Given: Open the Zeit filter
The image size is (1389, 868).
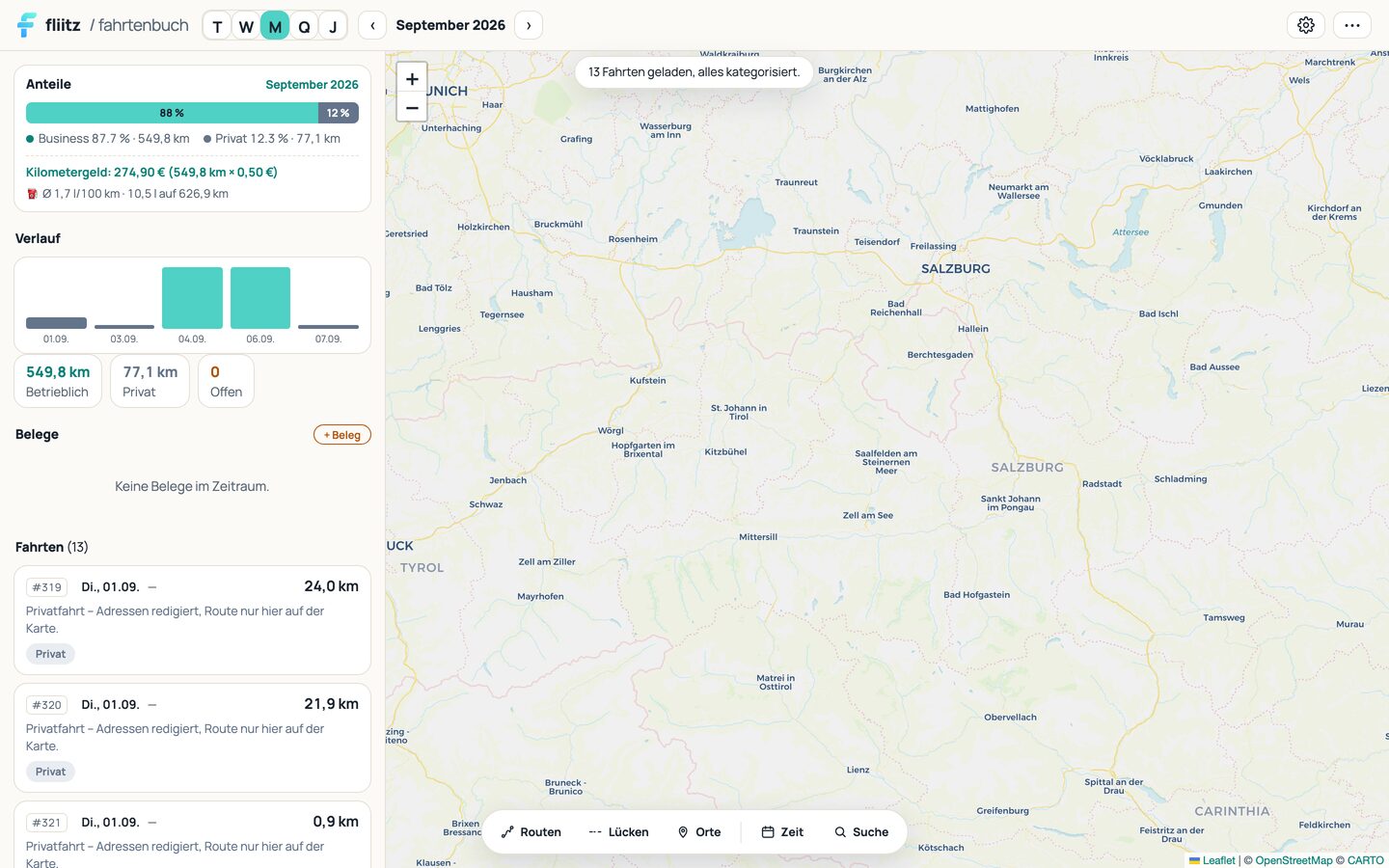Looking at the screenshot, I should (x=782, y=832).
